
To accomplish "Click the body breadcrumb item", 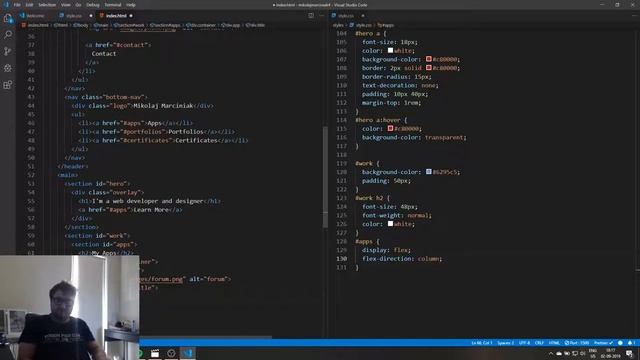I will click(81, 25).
